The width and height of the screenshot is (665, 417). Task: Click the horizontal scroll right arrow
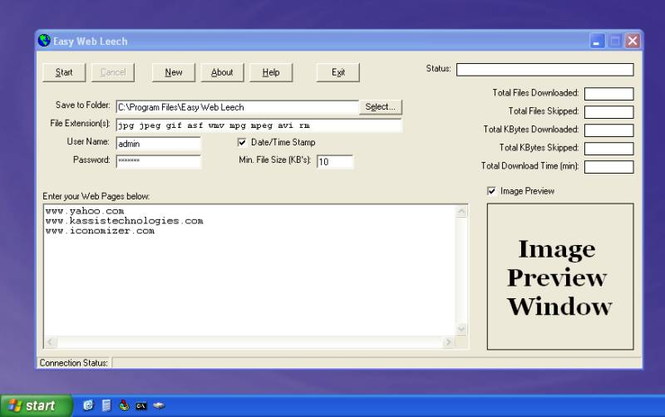(448, 342)
